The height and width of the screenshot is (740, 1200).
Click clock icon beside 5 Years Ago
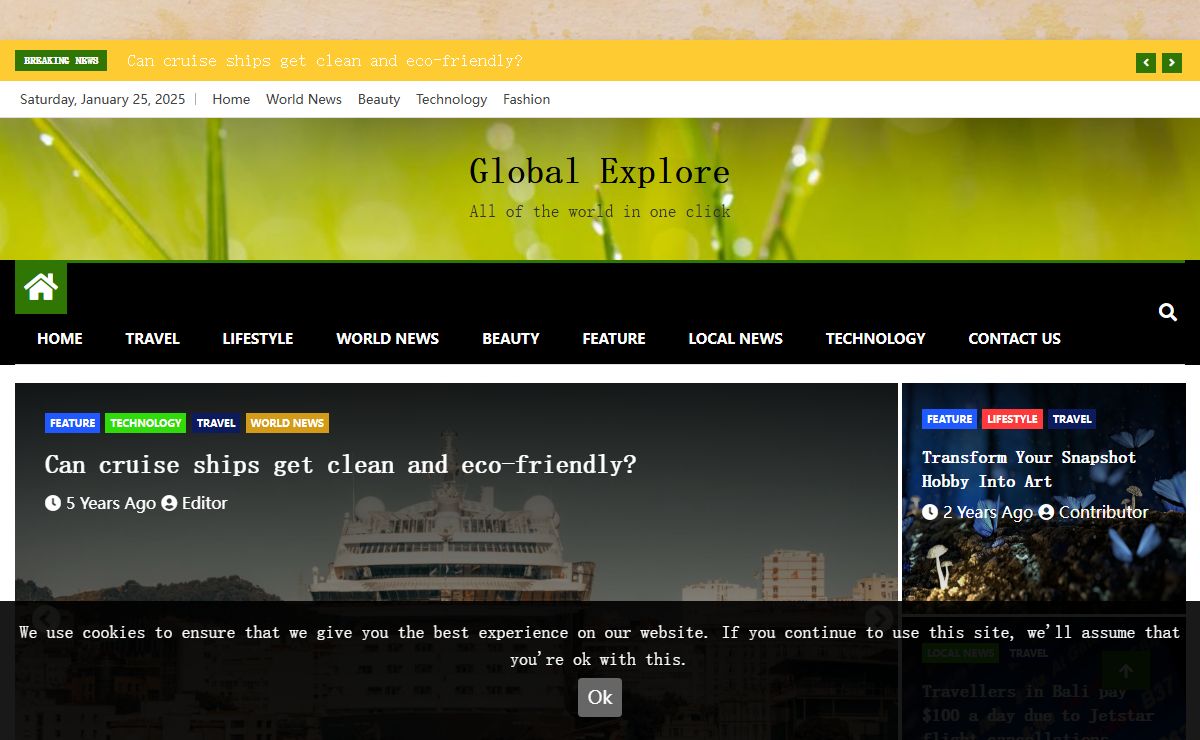click(53, 503)
